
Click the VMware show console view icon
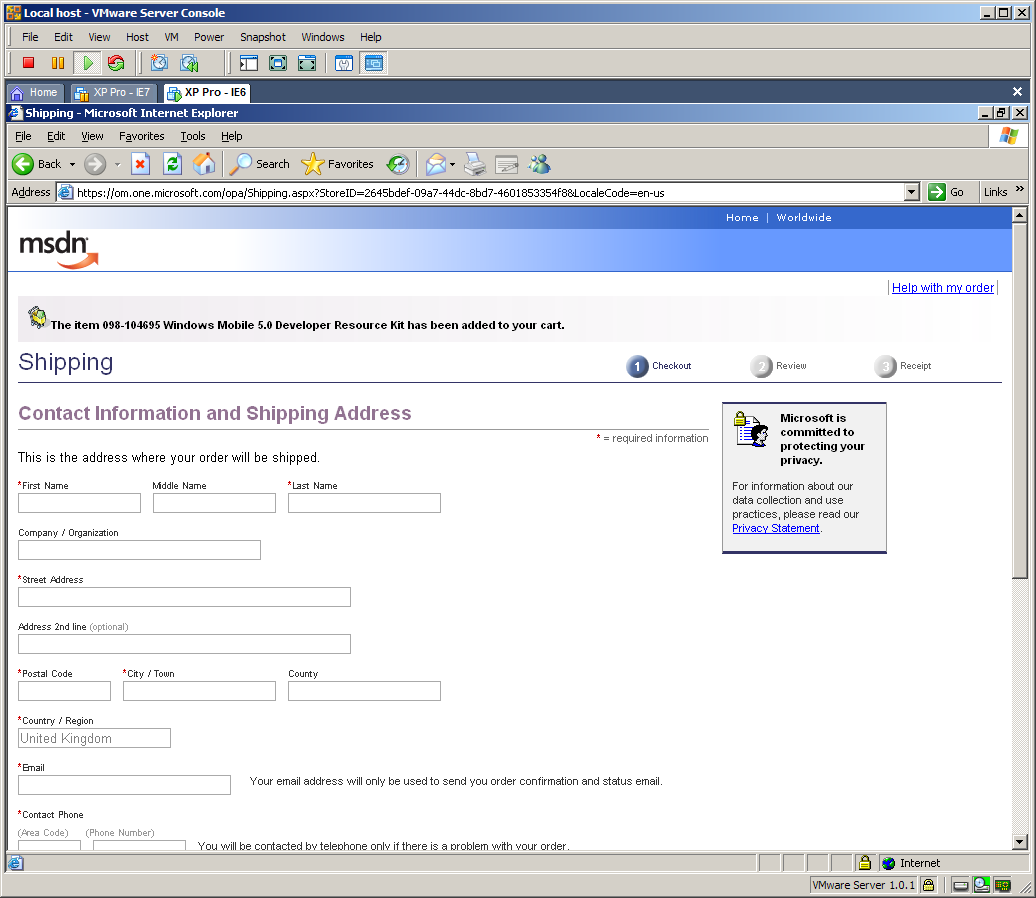coord(248,63)
